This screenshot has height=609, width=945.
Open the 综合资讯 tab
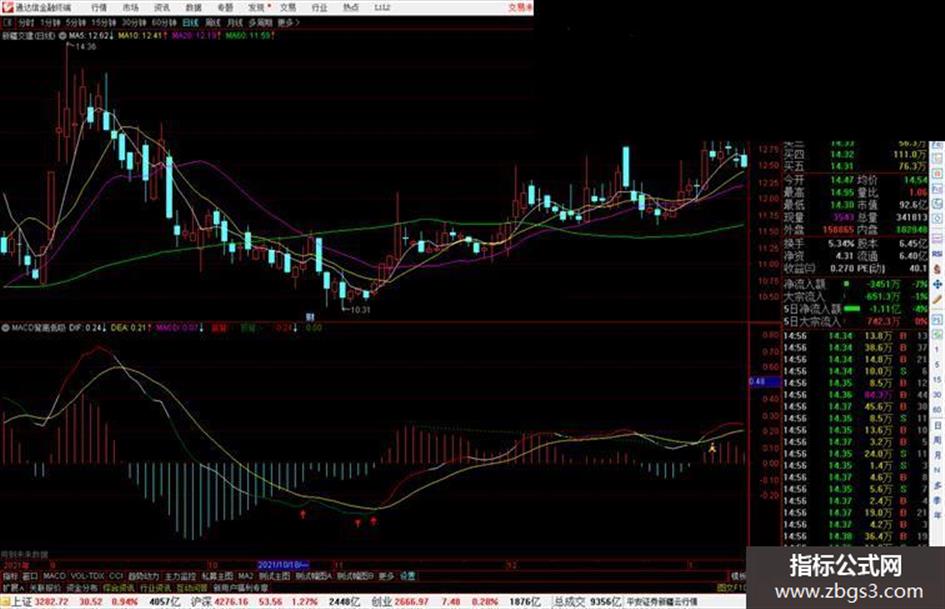[118, 587]
